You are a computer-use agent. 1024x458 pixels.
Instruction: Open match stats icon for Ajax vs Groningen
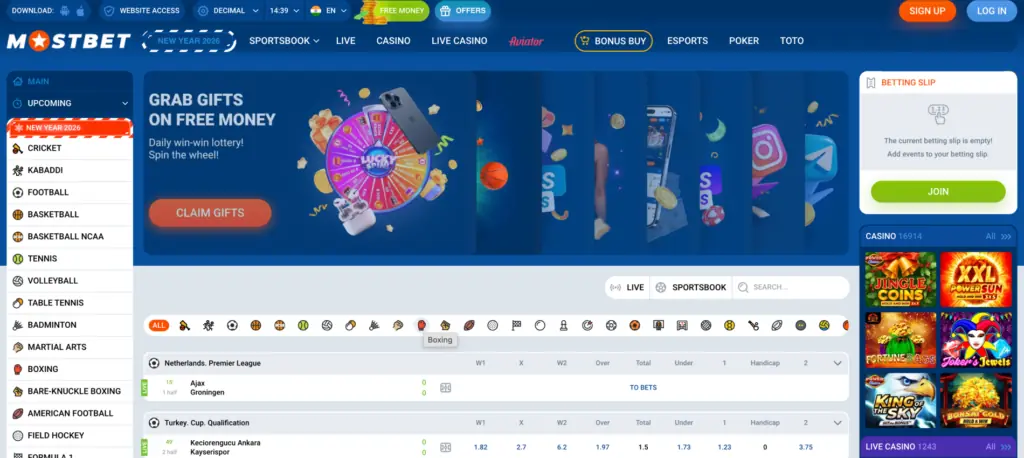pyautogui.click(x=445, y=387)
